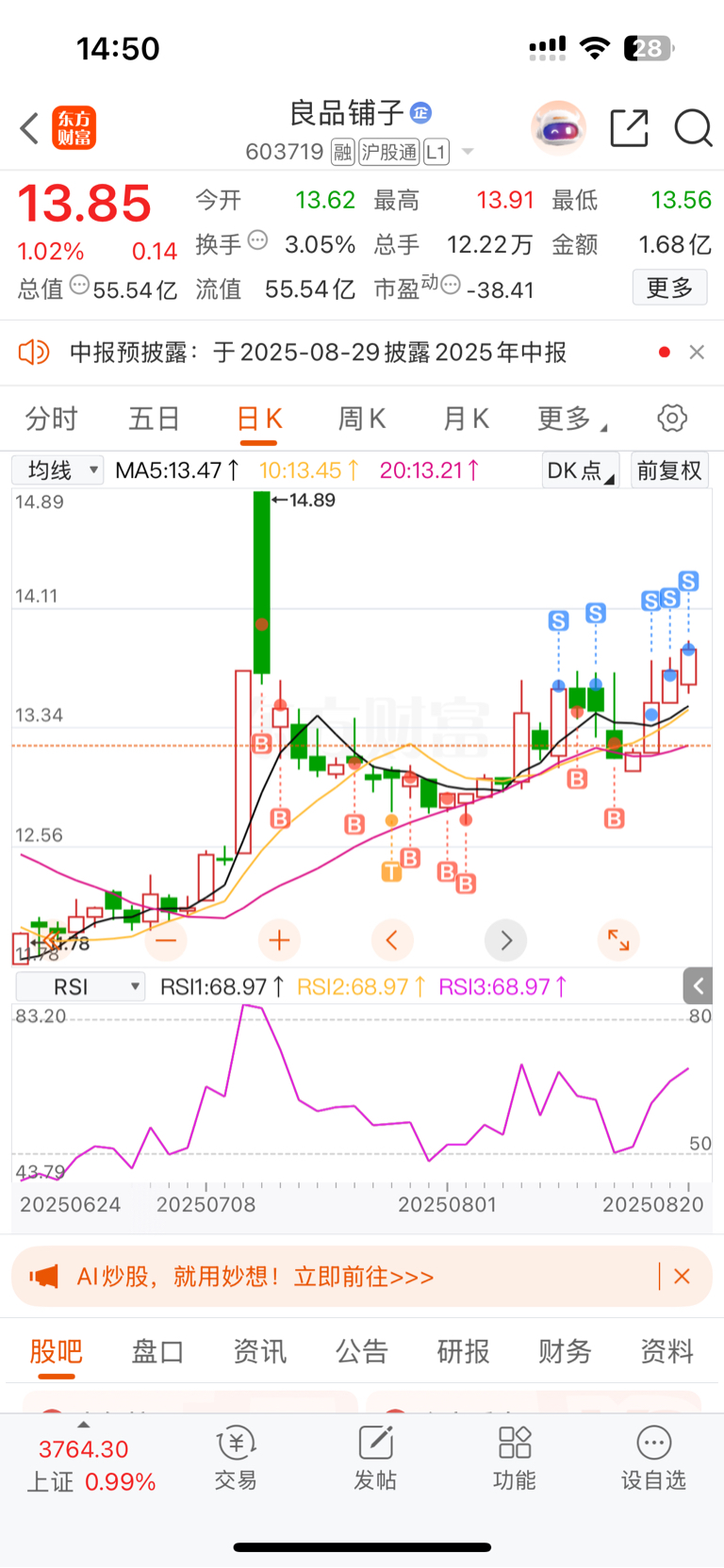724x1568 pixels.
Task: Open chart settings gear icon
Action: [672, 418]
